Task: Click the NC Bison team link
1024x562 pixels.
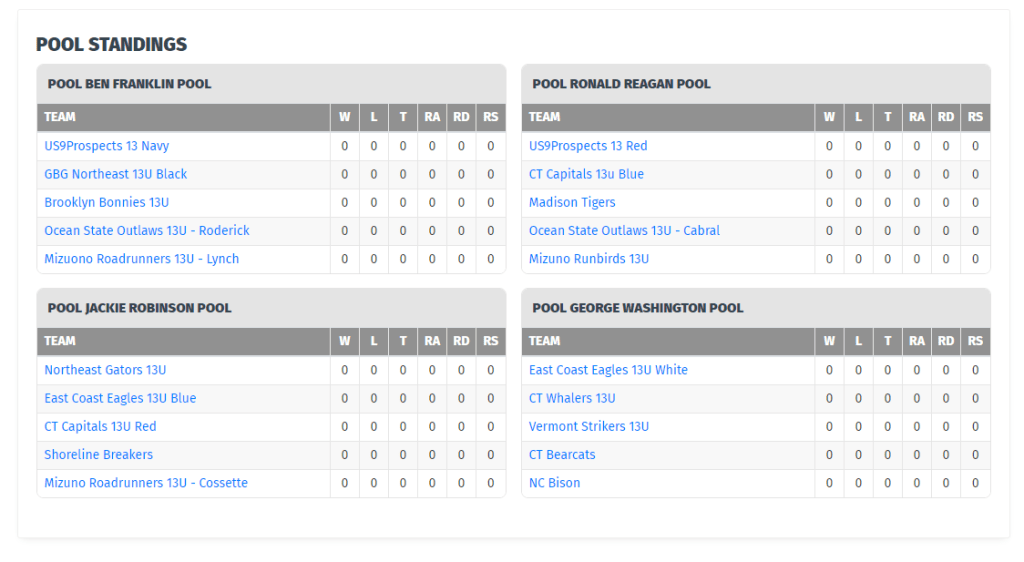Action: (554, 483)
